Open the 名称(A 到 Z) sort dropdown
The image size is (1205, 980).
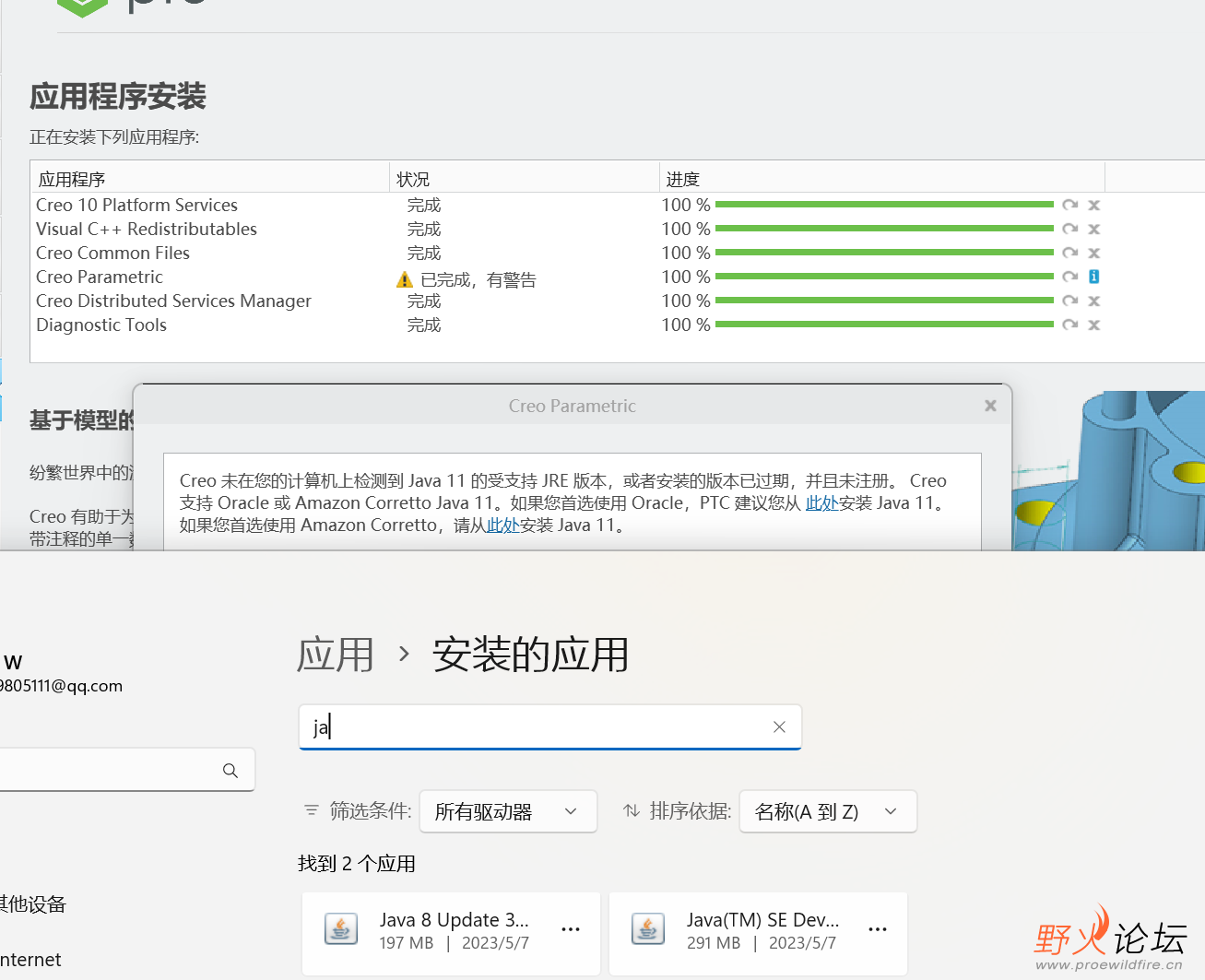tap(828, 811)
